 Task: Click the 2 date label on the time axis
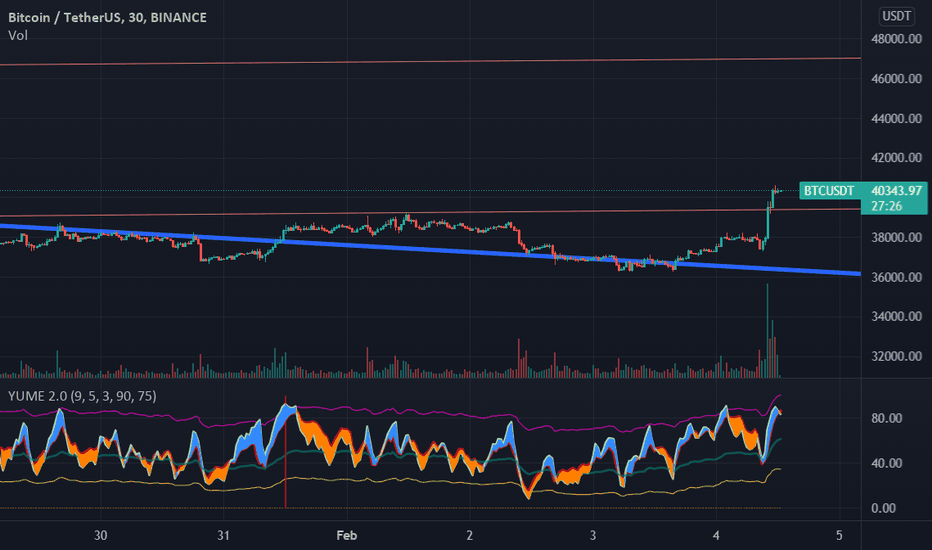pyautogui.click(x=470, y=535)
